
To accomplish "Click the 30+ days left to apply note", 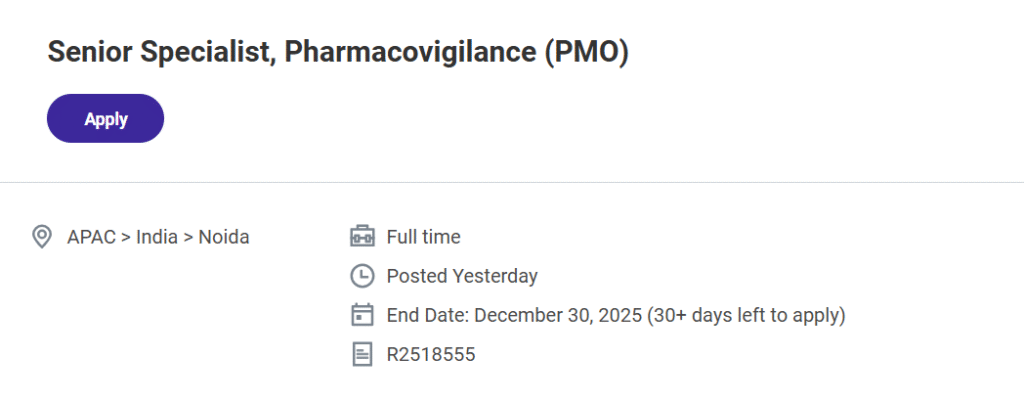I will pyautogui.click(x=746, y=315).
